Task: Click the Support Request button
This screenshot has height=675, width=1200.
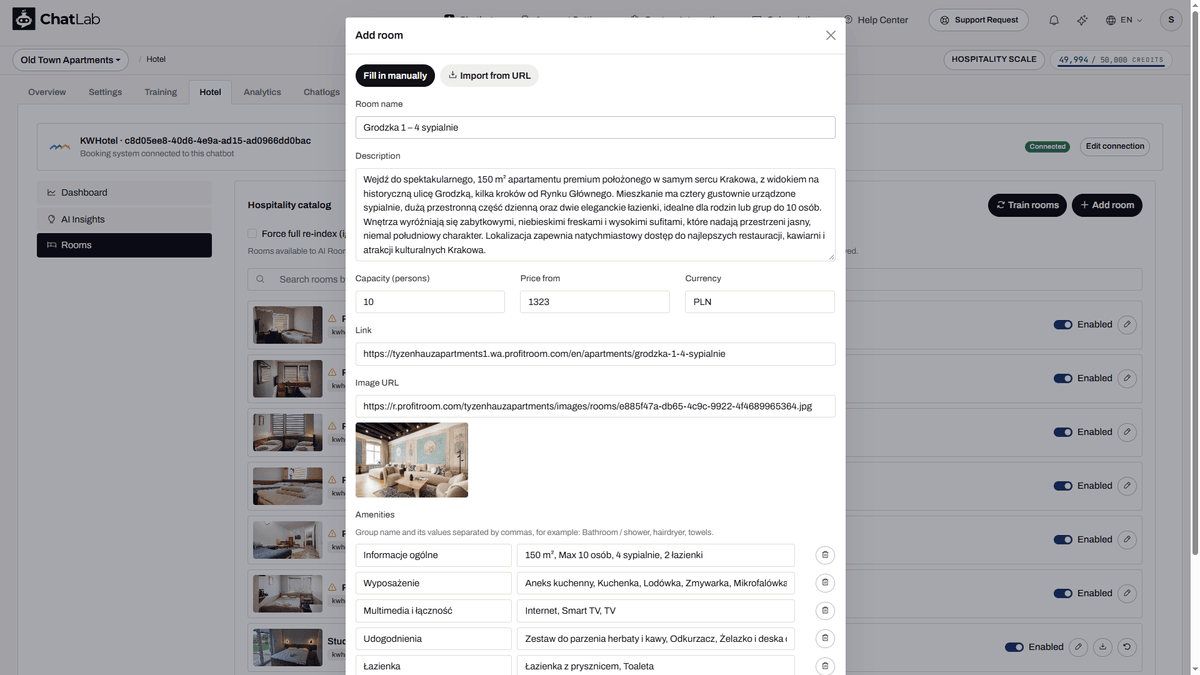Action: (x=979, y=20)
